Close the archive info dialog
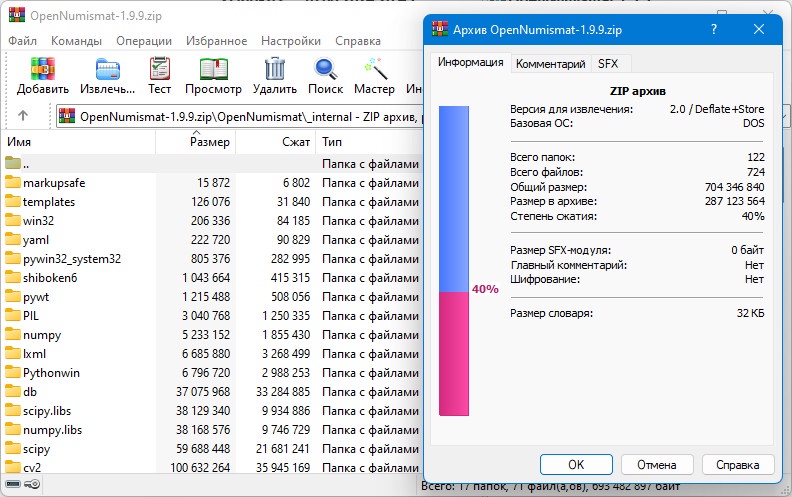This screenshot has width=792, height=497. pos(759,29)
